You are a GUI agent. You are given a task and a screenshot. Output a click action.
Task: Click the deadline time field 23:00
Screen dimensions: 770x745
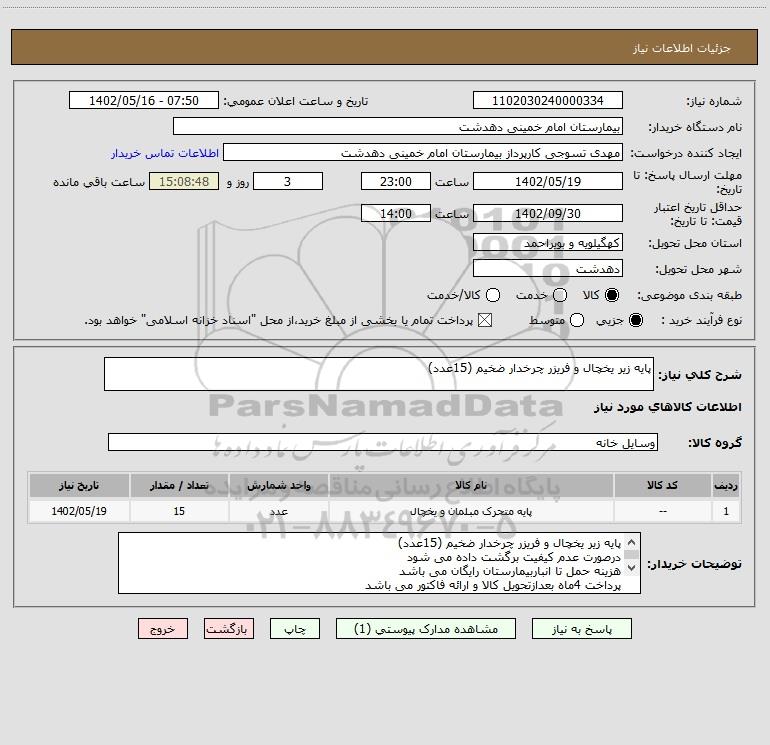[x=396, y=181]
